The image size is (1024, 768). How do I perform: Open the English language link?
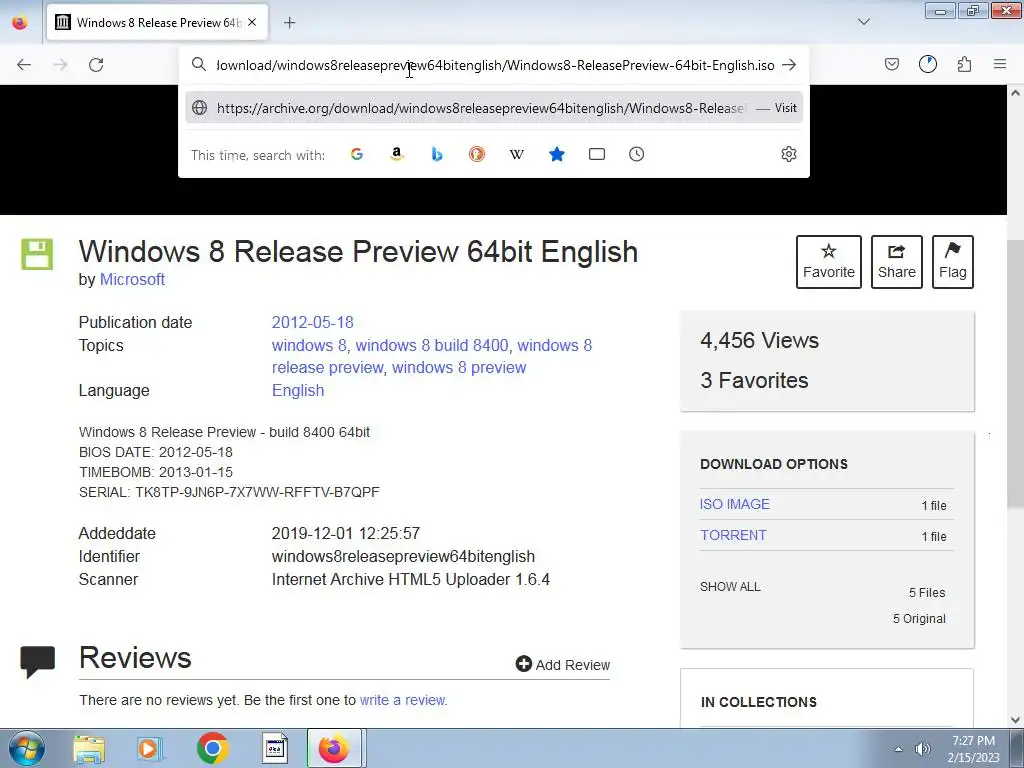click(298, 391)
